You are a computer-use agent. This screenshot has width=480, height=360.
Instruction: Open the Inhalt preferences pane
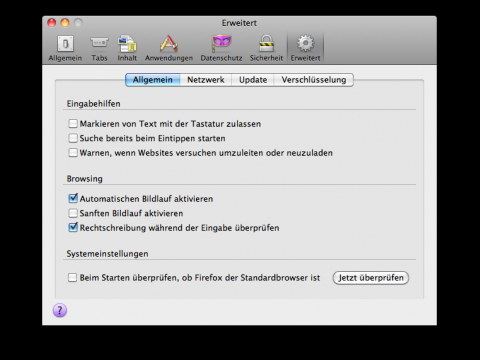pos(127,48)
